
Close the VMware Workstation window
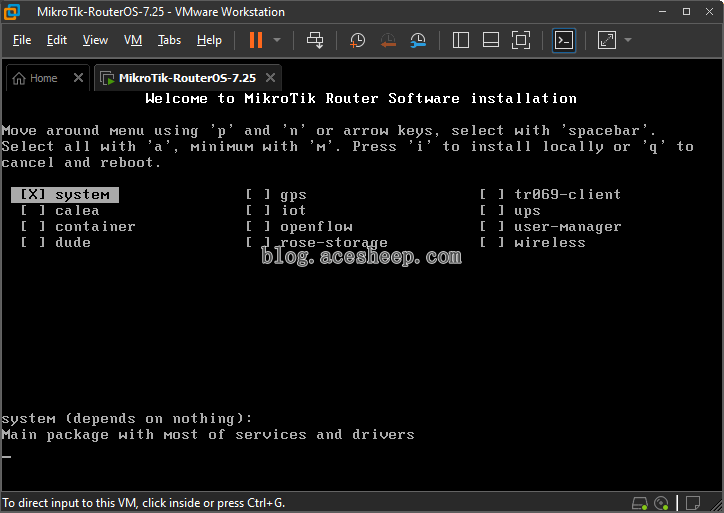tap(710, 12)
